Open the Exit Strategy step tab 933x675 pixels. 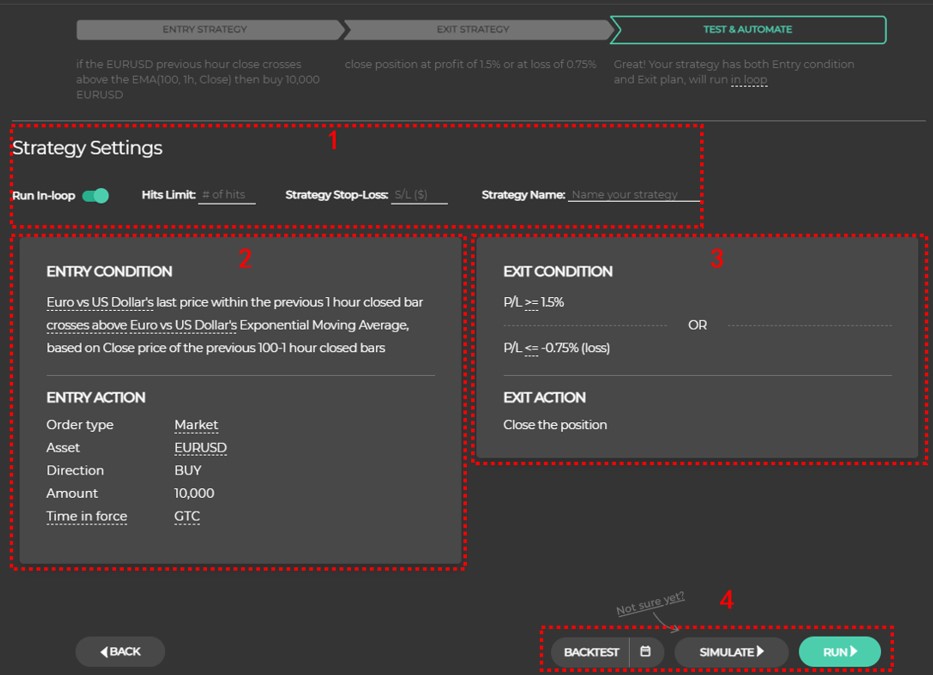point(473,30)
